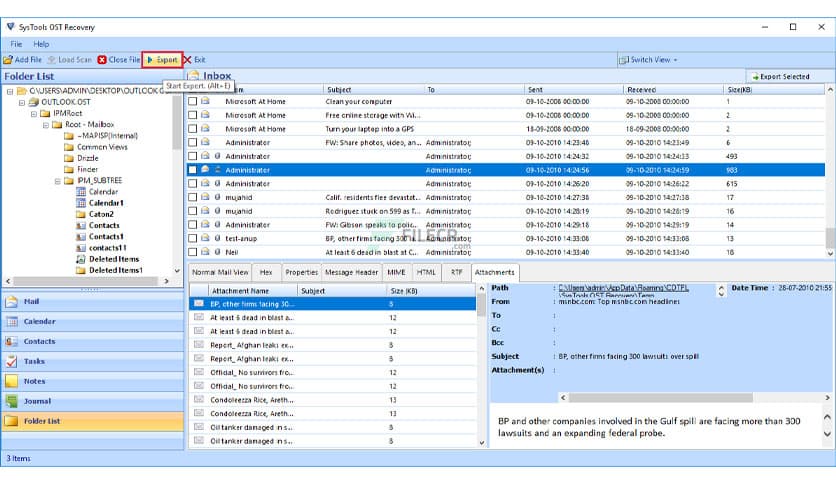Screen dimensions: 836x484
Task: Select the Drizzle folder
Action: [x=87, y=158]
